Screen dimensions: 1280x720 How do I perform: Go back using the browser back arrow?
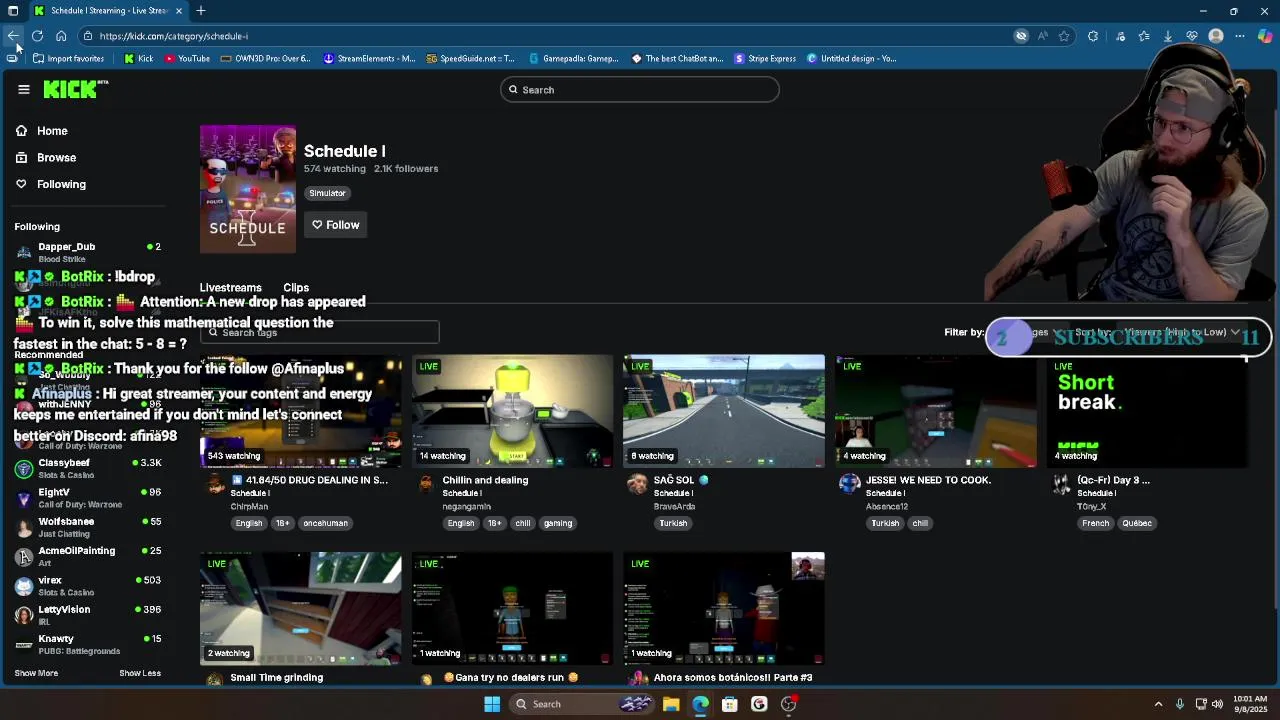[13, 36]
